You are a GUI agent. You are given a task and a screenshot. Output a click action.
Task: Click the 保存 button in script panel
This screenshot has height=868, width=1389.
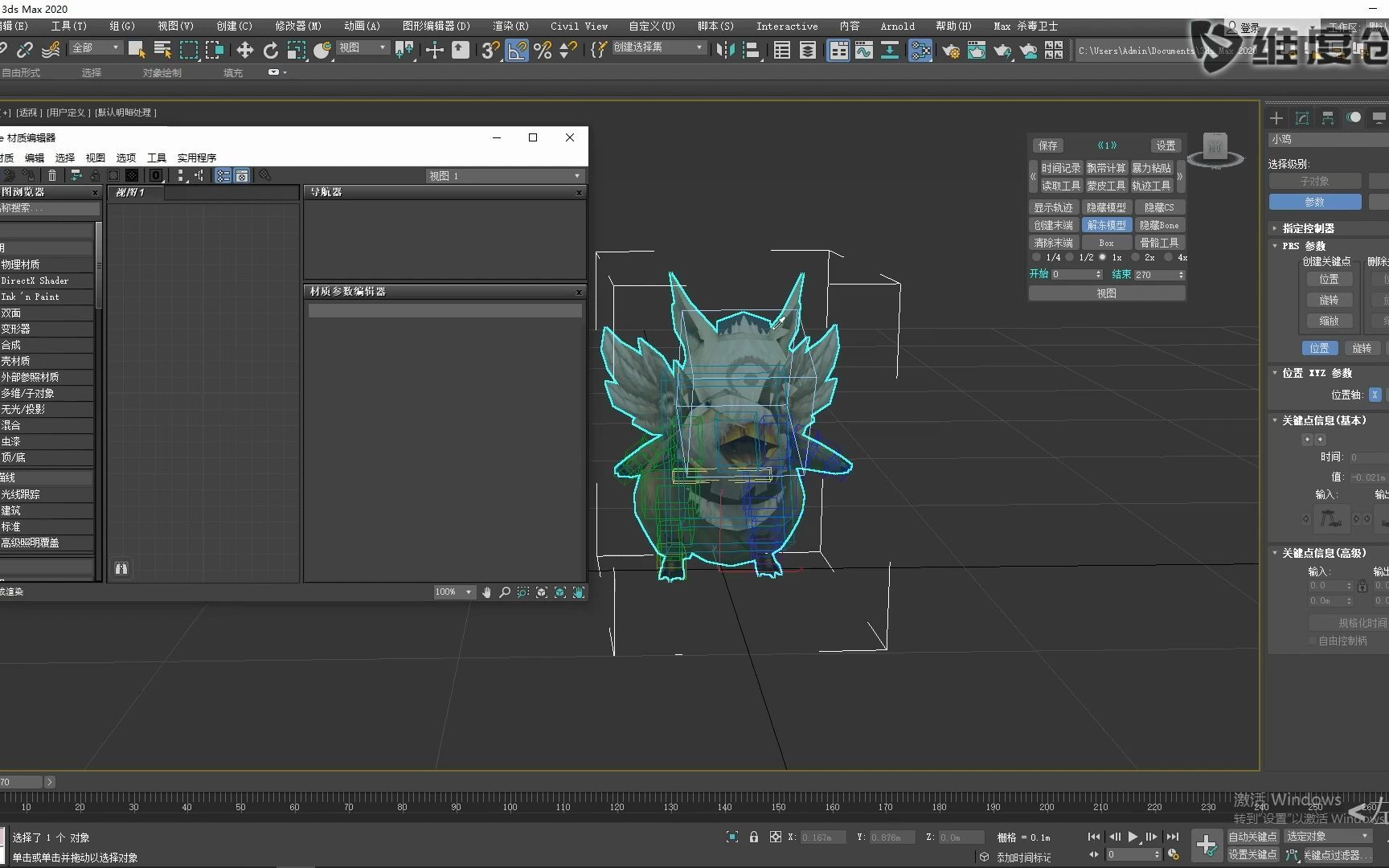click(1047, 145)
